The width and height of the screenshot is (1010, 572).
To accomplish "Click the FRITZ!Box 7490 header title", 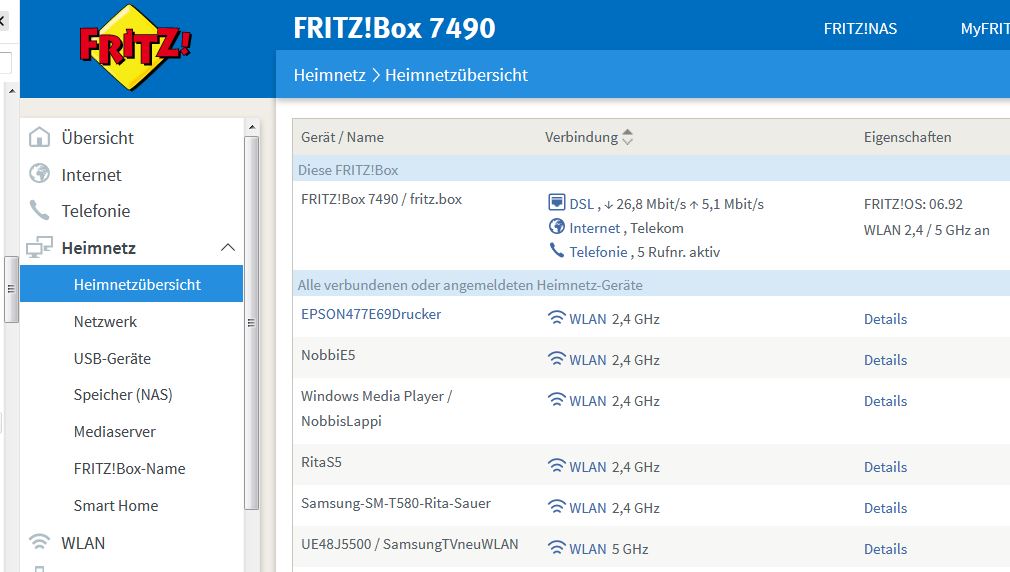I will point(394,28).
